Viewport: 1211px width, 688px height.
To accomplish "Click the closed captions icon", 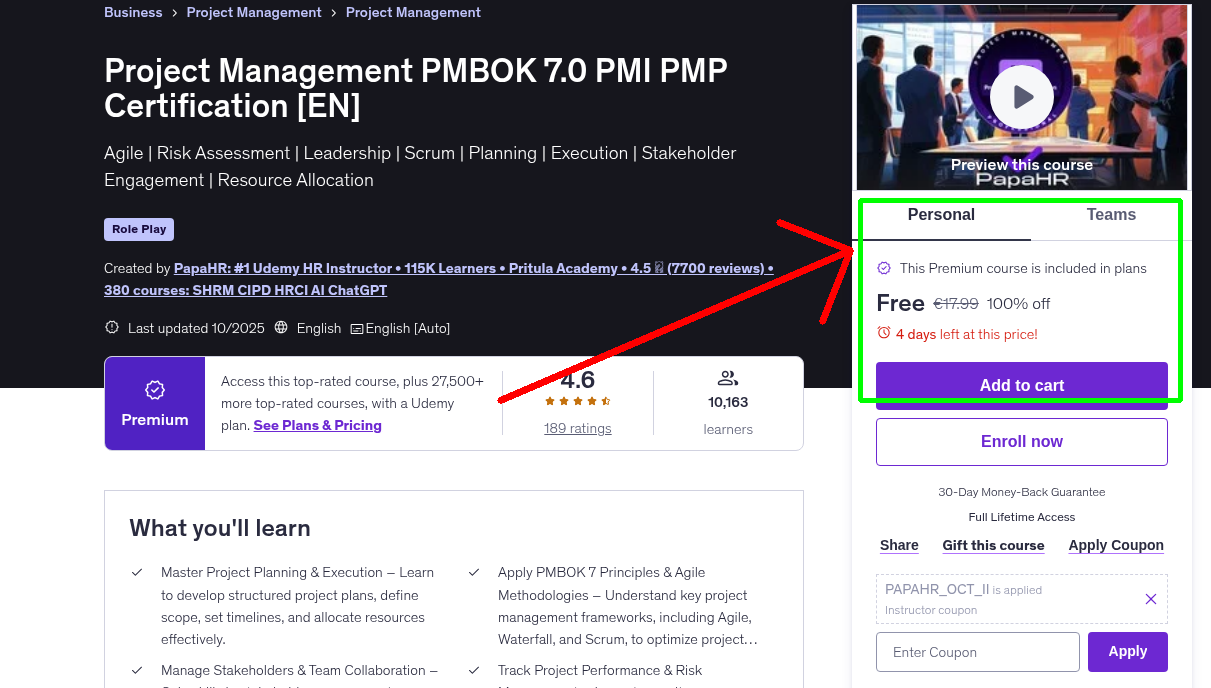I will pyautogui.click(x=356, y=329).
